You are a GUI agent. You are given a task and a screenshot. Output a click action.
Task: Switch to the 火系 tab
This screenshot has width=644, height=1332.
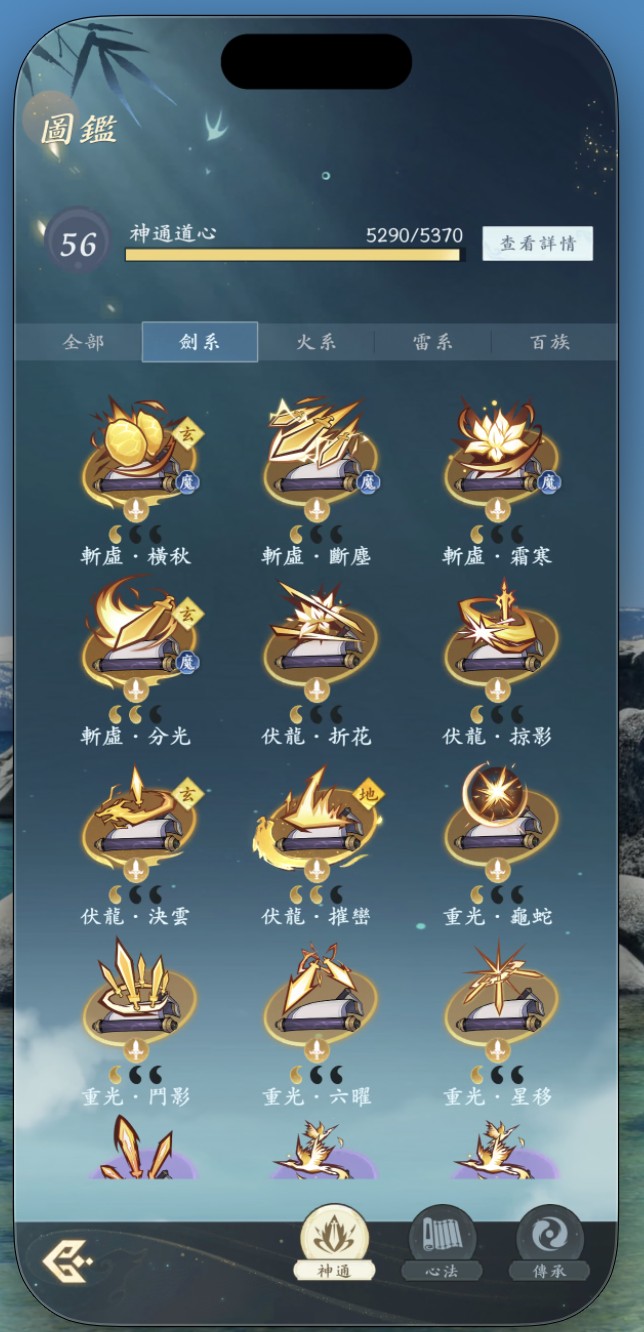tap(316, 342)
